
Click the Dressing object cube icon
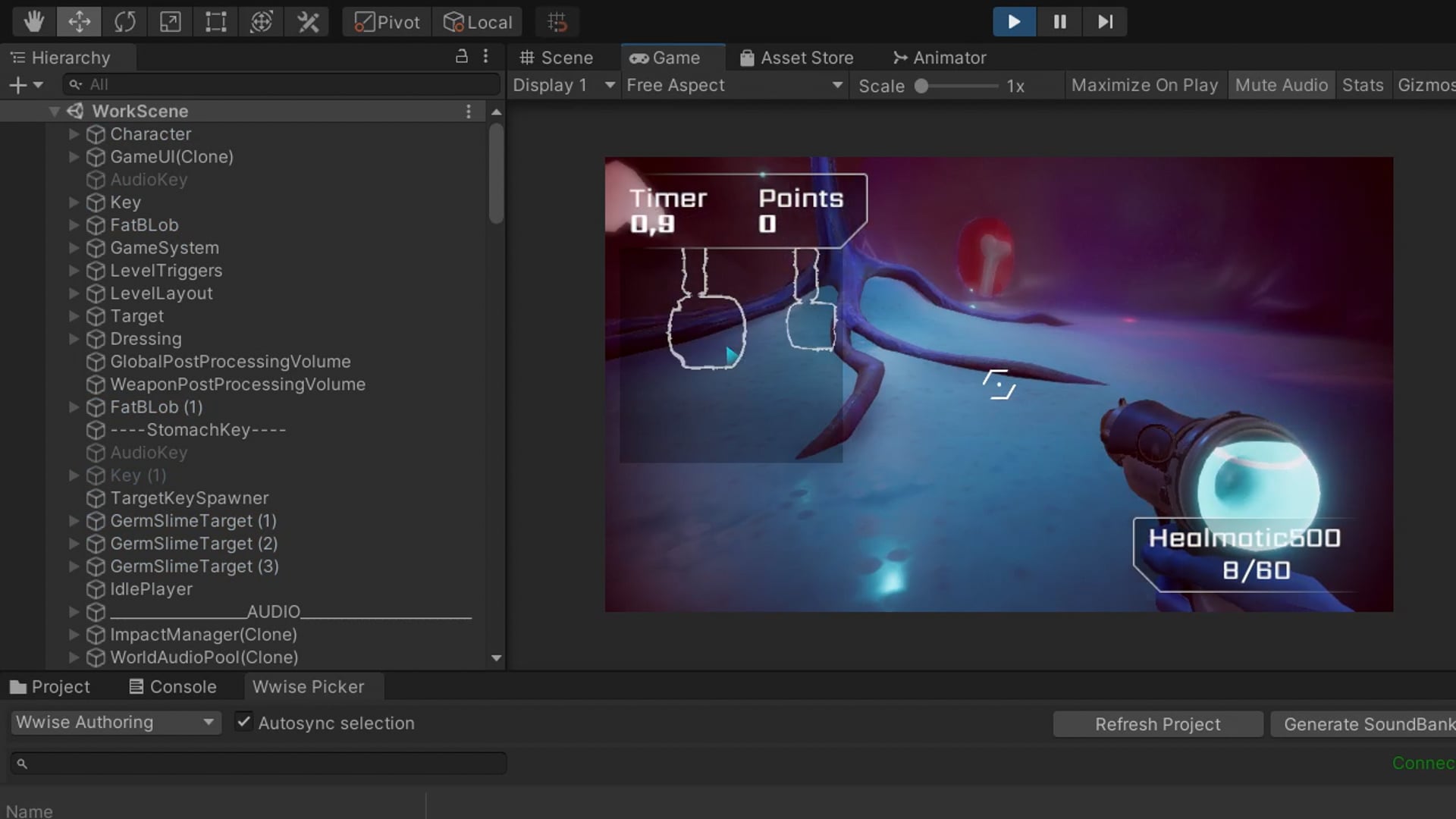point(96,339)
